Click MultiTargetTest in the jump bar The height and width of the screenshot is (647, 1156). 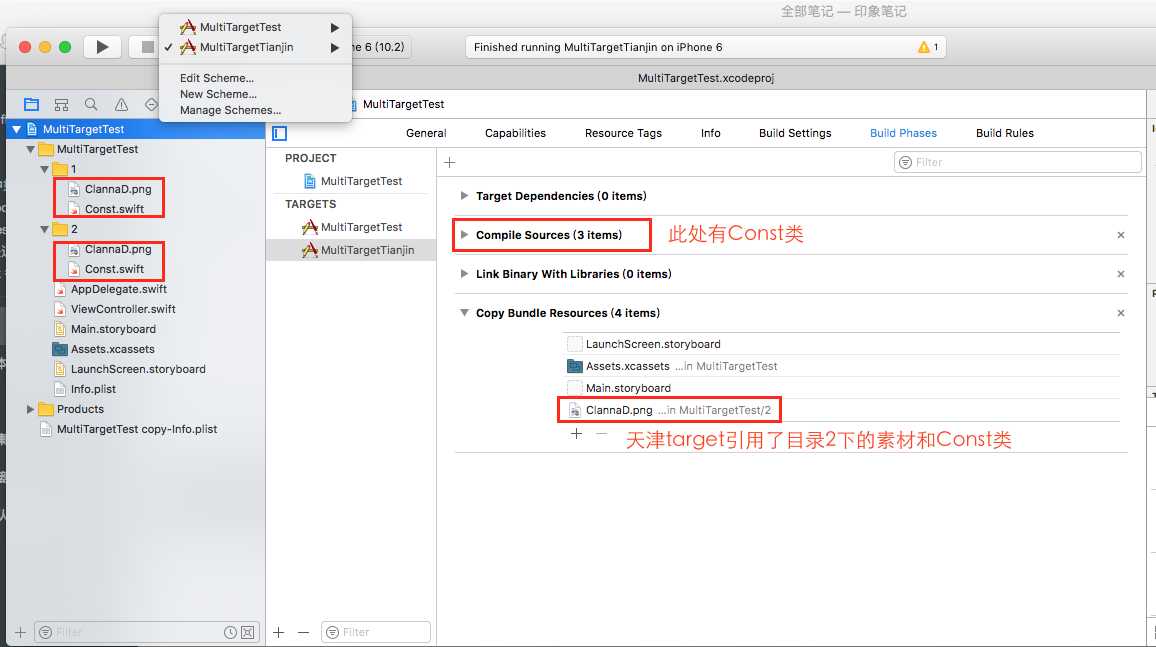point(403,105)
